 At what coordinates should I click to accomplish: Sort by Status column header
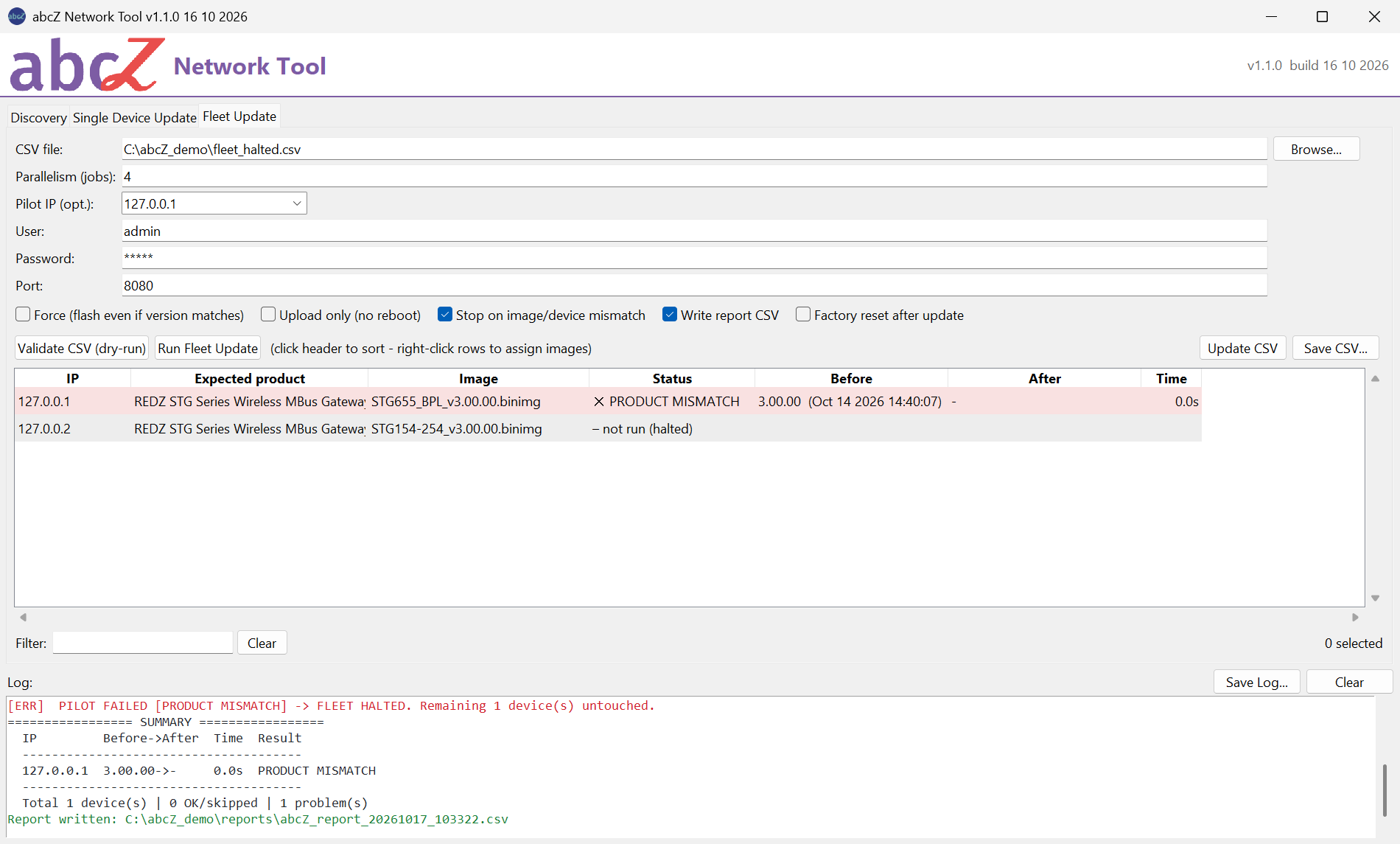pyautogui.click(x=672, y=378)
